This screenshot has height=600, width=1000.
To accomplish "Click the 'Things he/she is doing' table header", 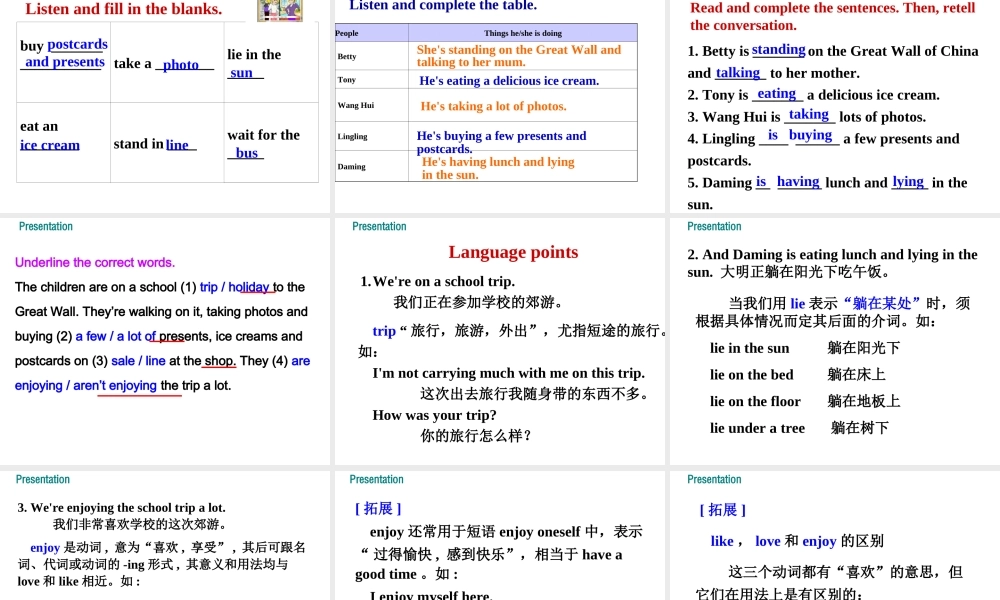I will (523, 33).
